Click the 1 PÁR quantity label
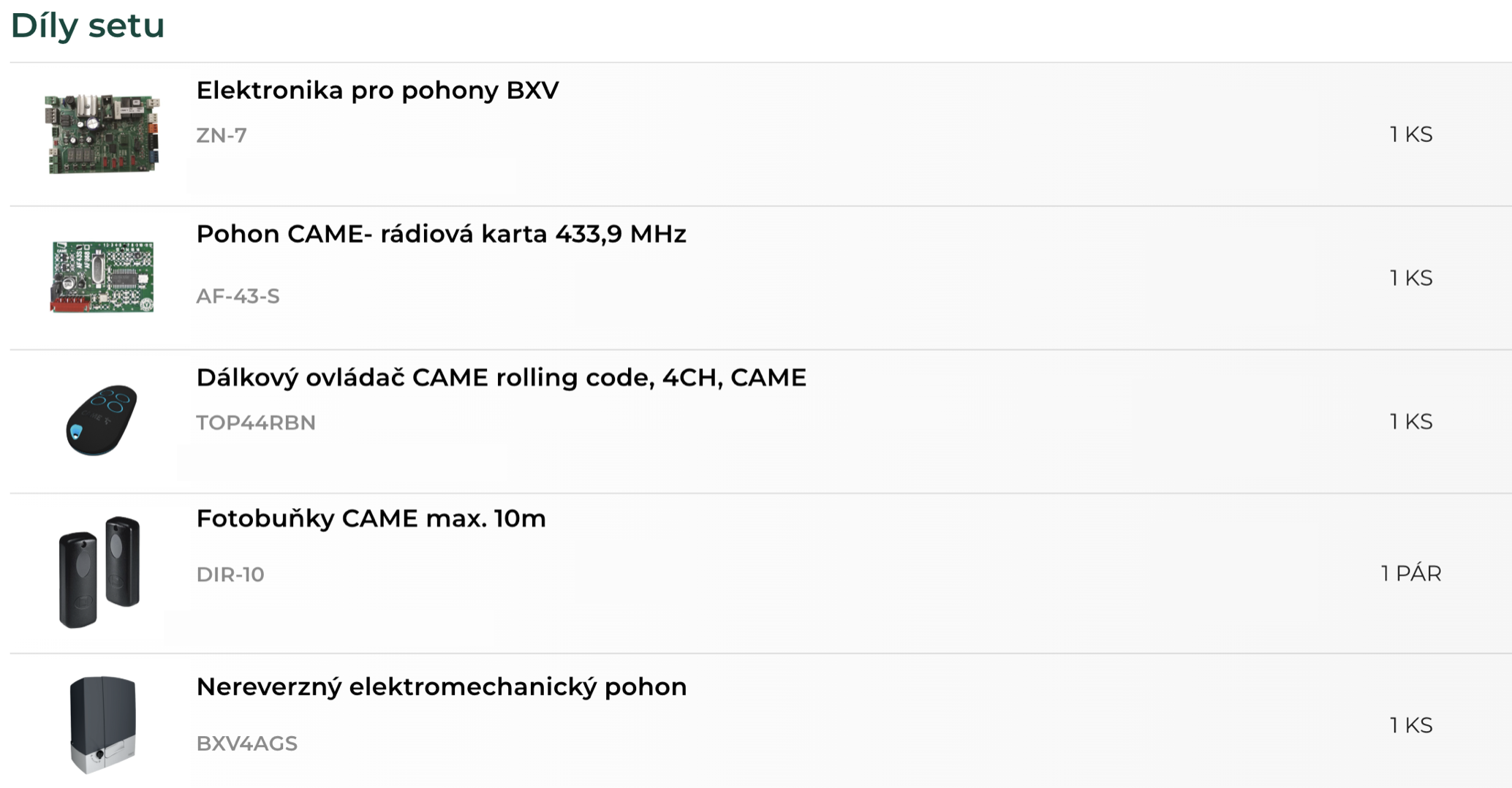The width and height of the screenshot is (1512, 788). [x=1410, y=574]
